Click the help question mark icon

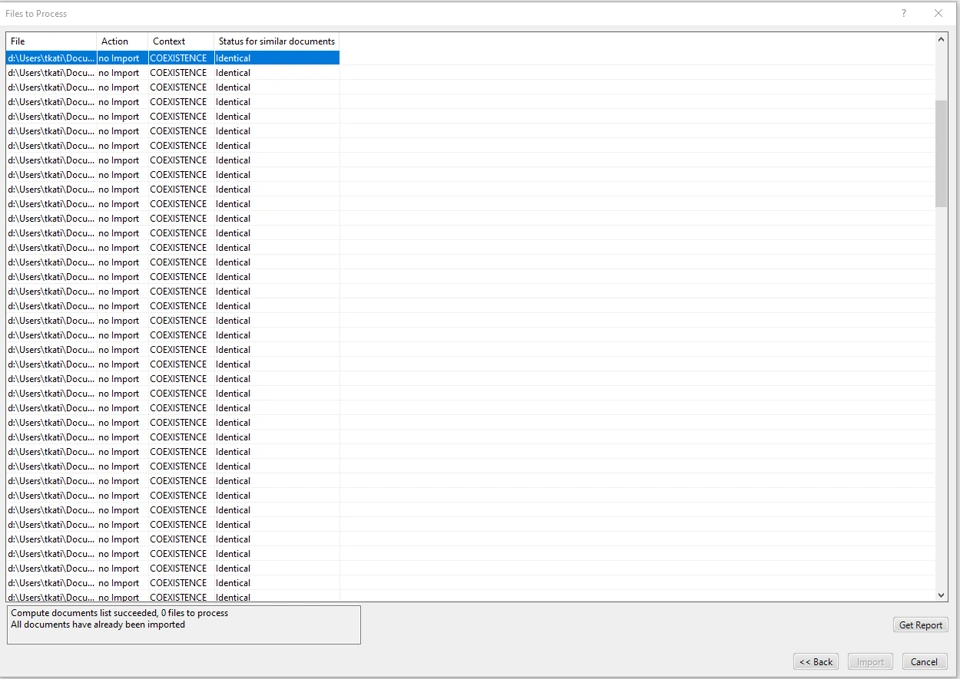pyautogui.click(x=904, y=13)
